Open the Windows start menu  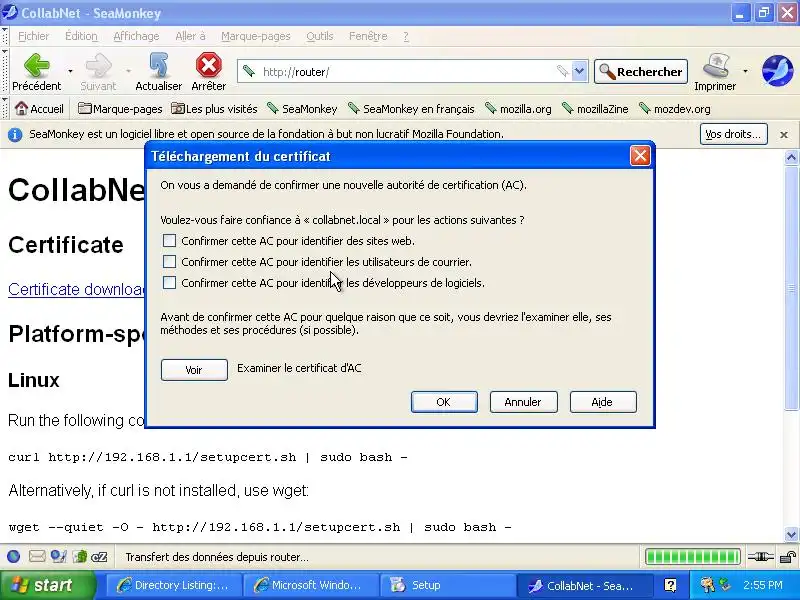47,585
